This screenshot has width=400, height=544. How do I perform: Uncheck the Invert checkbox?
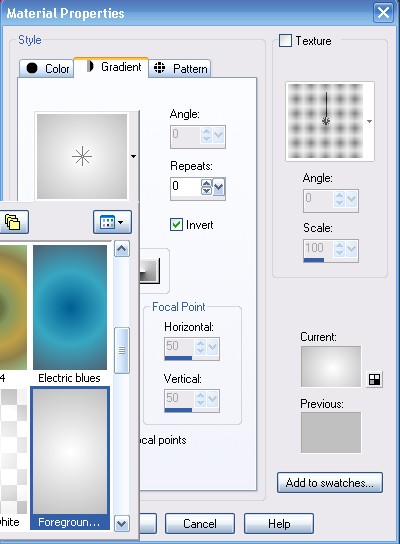click(x=176, y=224)
